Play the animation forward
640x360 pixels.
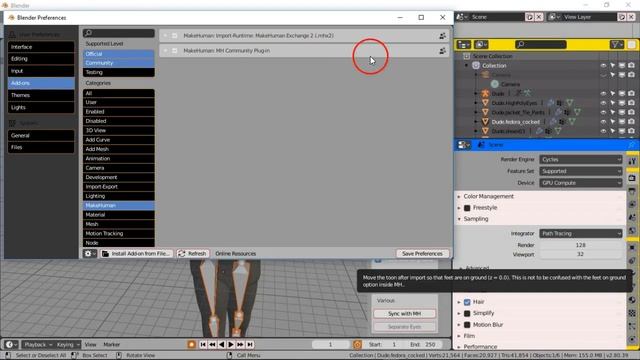coord(231,344)
